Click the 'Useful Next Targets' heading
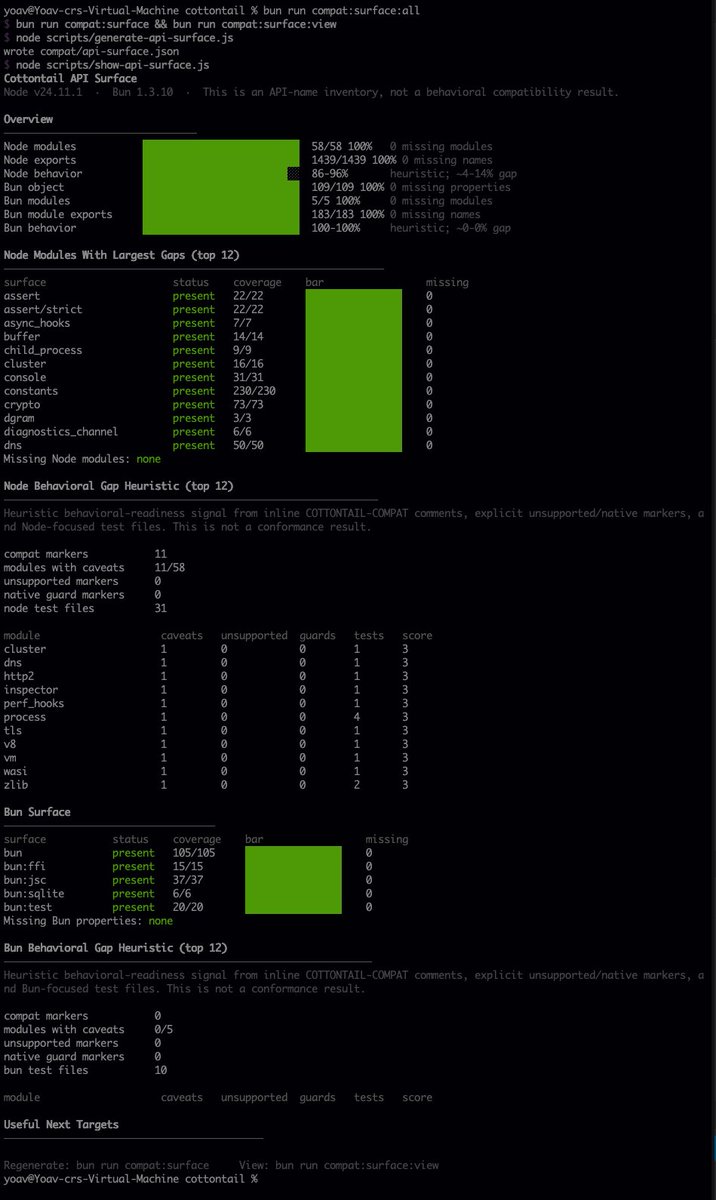Image resolution: width=716 pixels, height=1200 pixels. tap(61, 1124)
